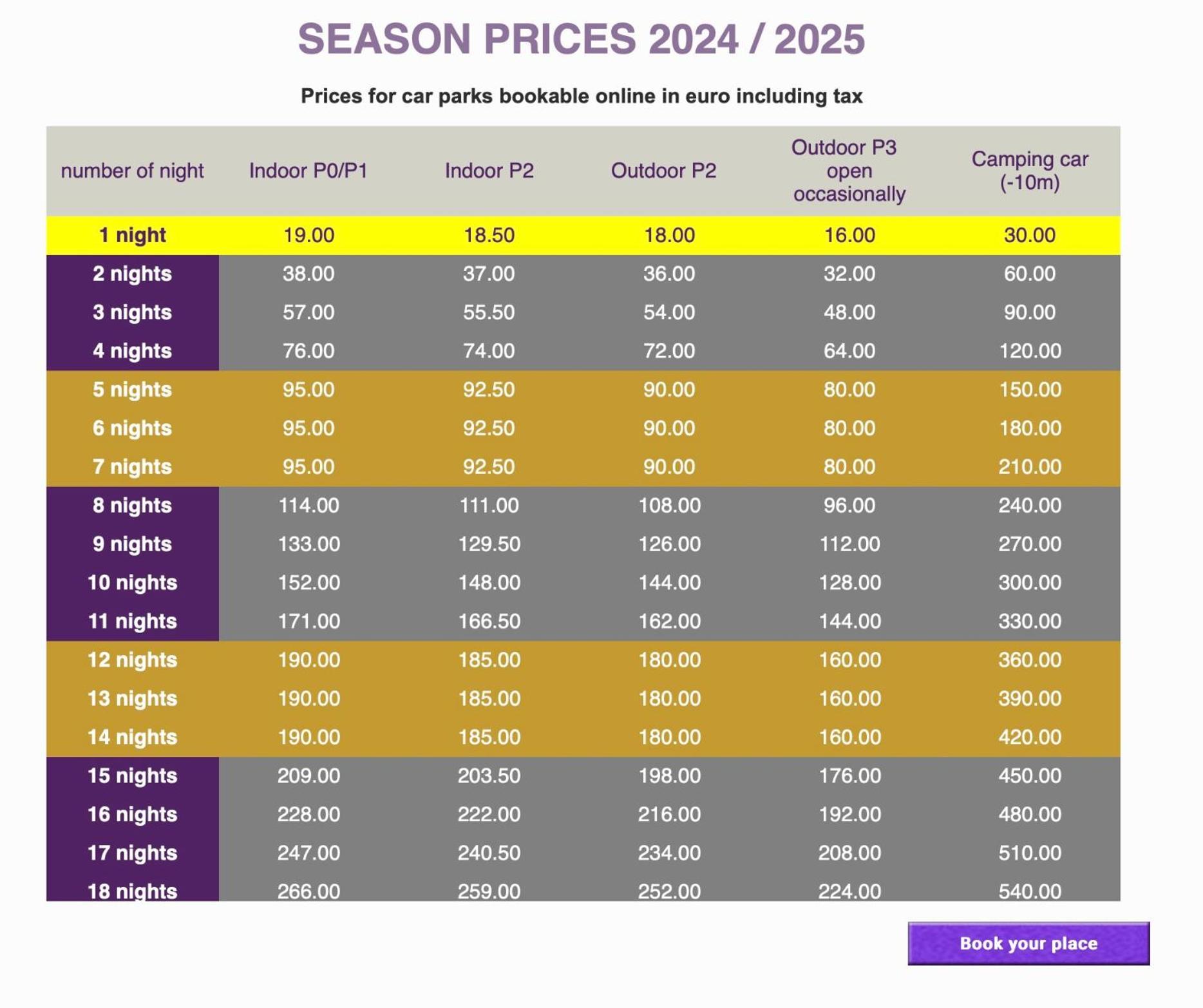
Task: Select the 18 nights row label
Action: (x=132, y=891)
